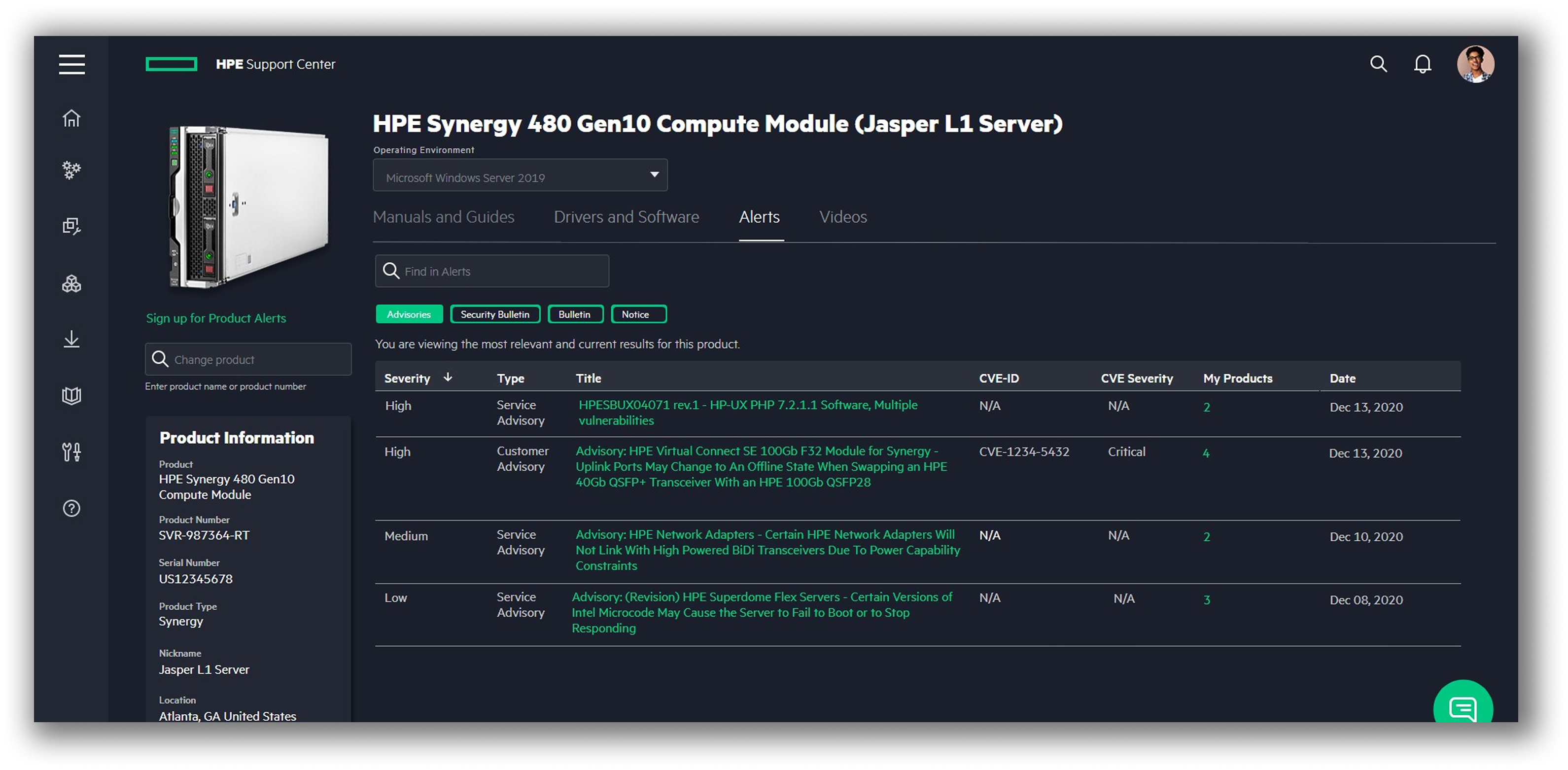Screen dimensions: 1568x770
Task: Open HPE Network Adapters advisory link
Action: [x=767, y=550]
